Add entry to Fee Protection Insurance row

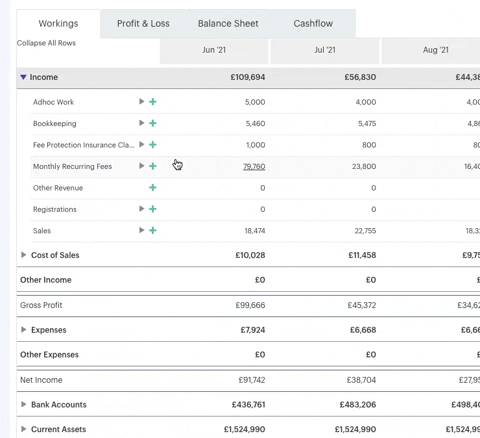pyautogui.click(x=153, y=145)
